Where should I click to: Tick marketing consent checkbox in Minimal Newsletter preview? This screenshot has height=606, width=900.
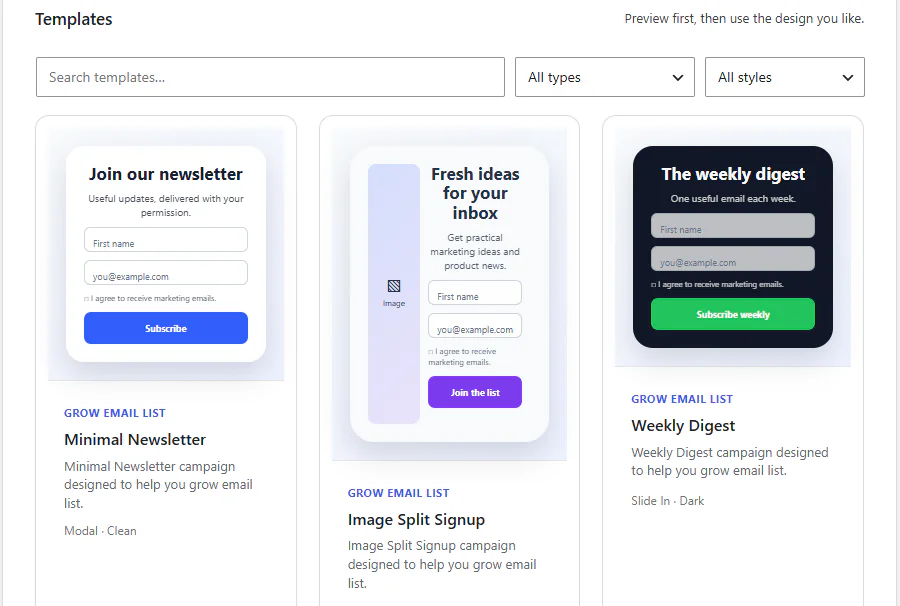point(87,299)
